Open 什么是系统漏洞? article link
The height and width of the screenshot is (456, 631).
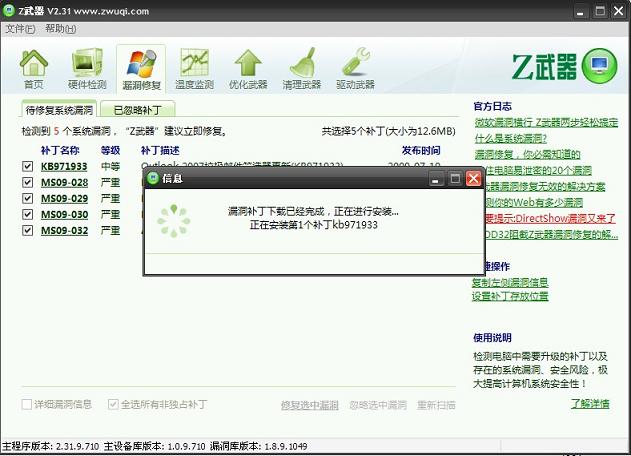511,138
